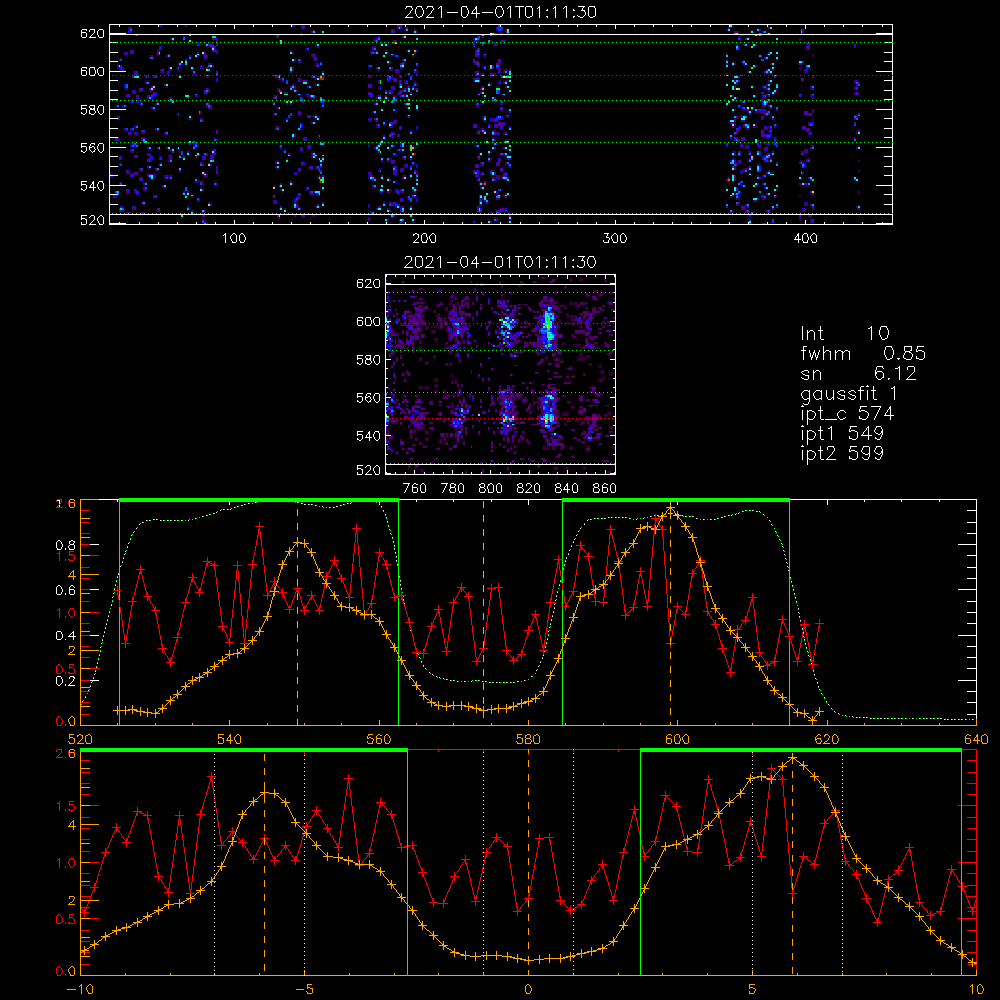Select the 'fwhm 0.85' readout line
The image size is (1000, 1000).
[x=862, y=353]
